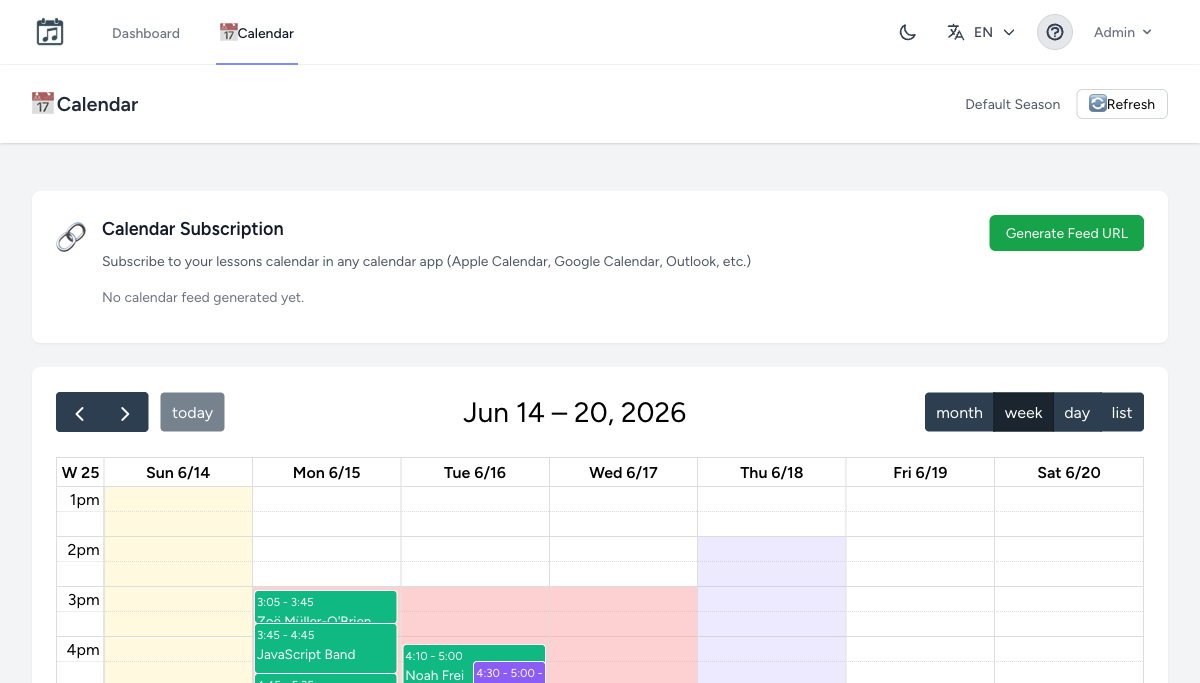Open the Noah Frei lesson event
The width and height of the screenshot is (1200, 683).
pos(438,664)
